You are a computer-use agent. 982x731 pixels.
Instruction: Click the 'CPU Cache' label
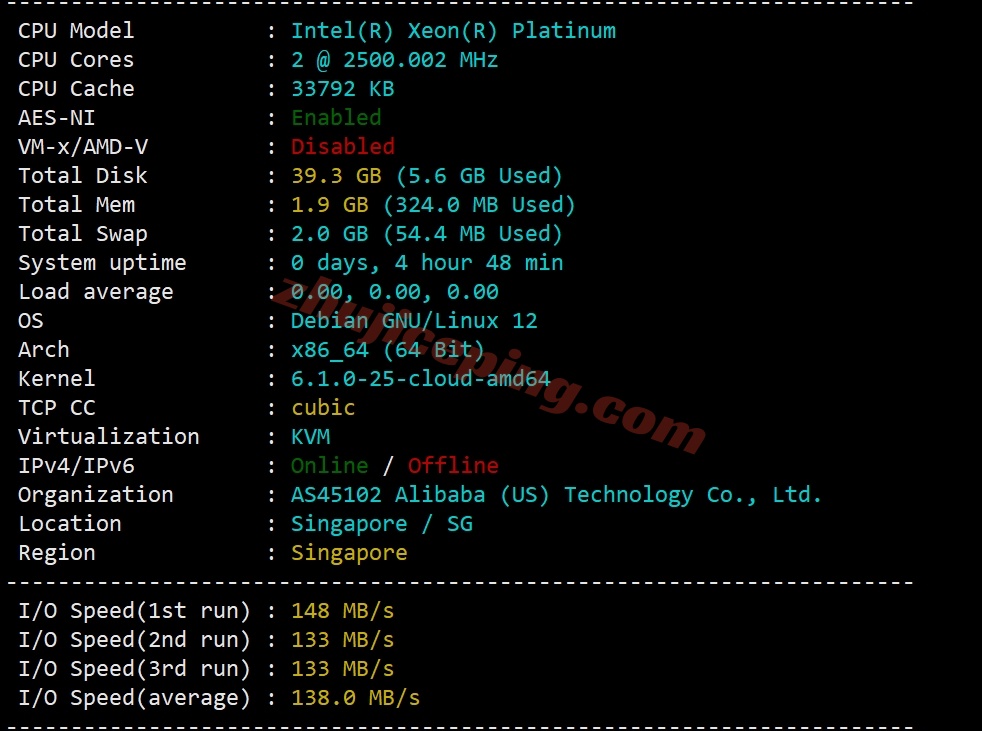pos(76,89)
